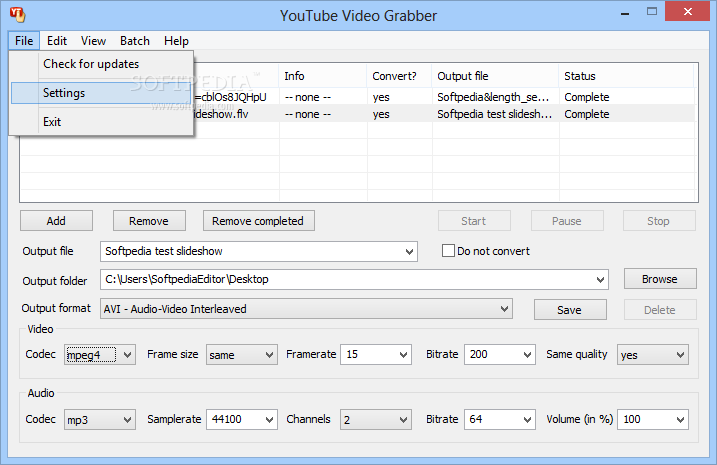Open the Samplerate 44100 dropdown
The width and height of the screenshot is (717, 465).
269,419
